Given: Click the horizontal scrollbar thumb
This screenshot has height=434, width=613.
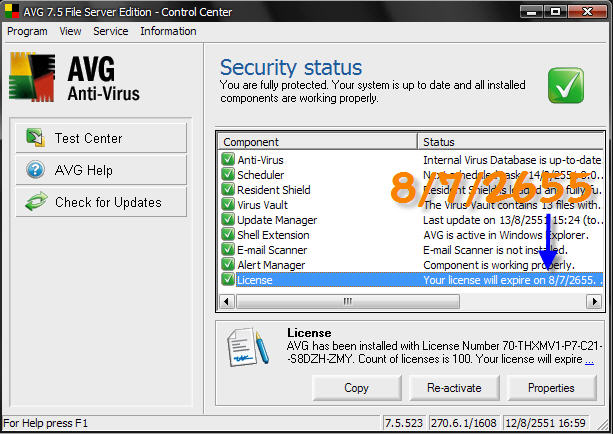Looking at the screenshot, I should click(348, 301).
